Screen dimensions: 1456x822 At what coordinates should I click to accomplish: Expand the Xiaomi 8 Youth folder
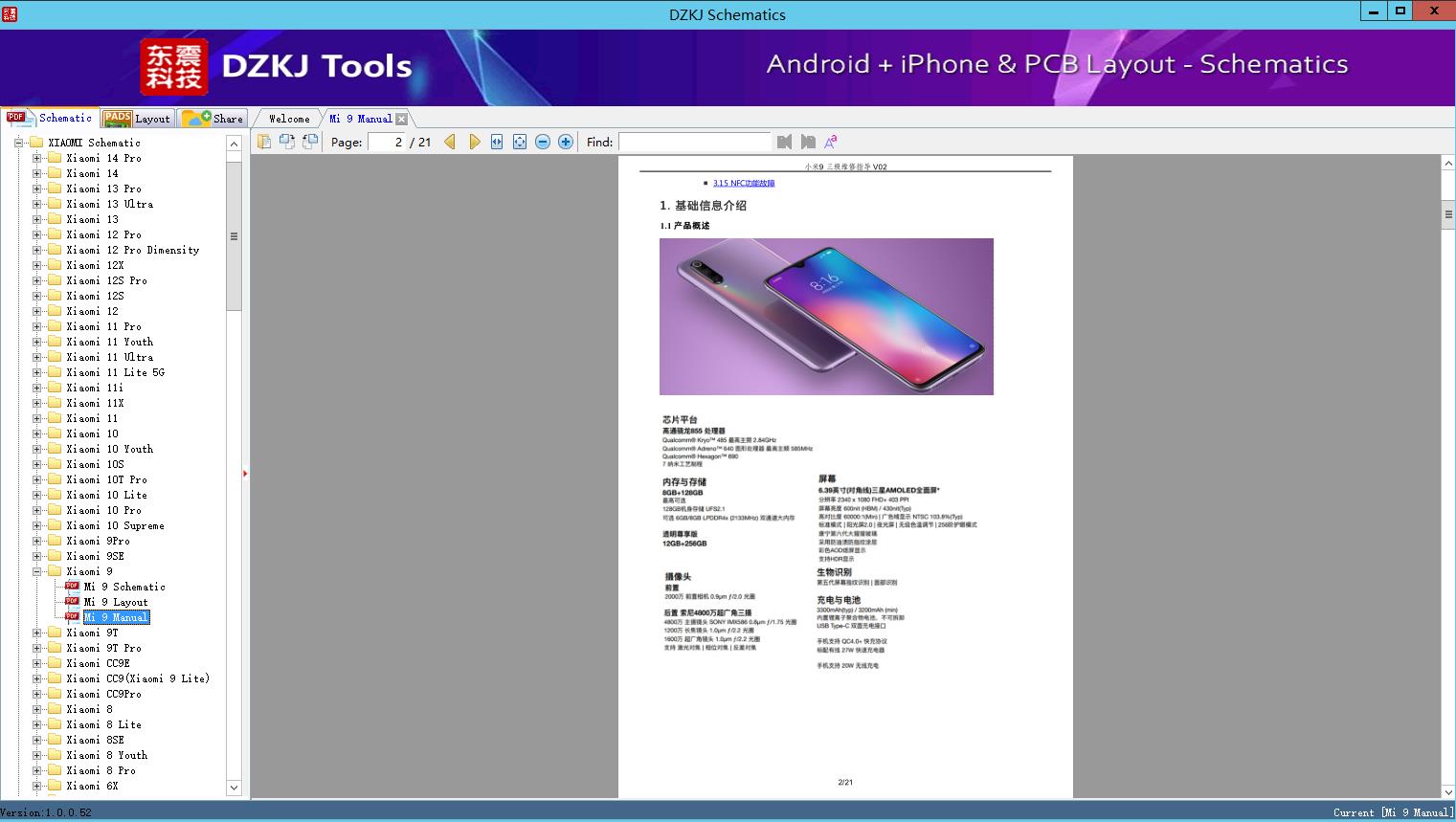(36, 755)
